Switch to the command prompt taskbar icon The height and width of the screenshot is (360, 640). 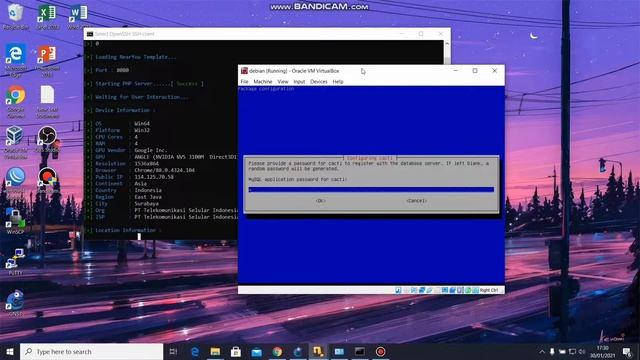coord(360,351)
